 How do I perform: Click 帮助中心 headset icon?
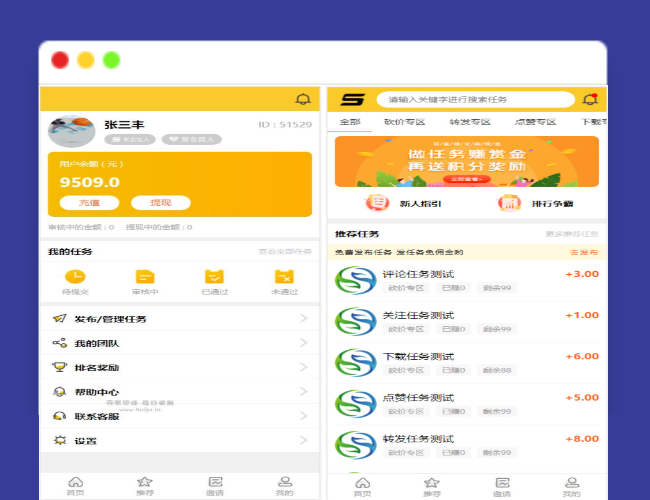(60, 391)
